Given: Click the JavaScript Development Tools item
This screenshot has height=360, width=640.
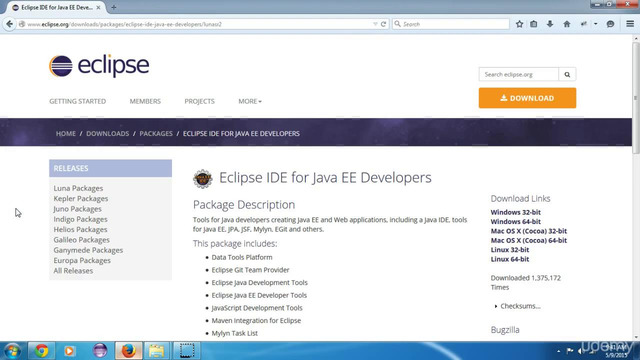Looking at the screenshot, I should [x=257, y=308].
